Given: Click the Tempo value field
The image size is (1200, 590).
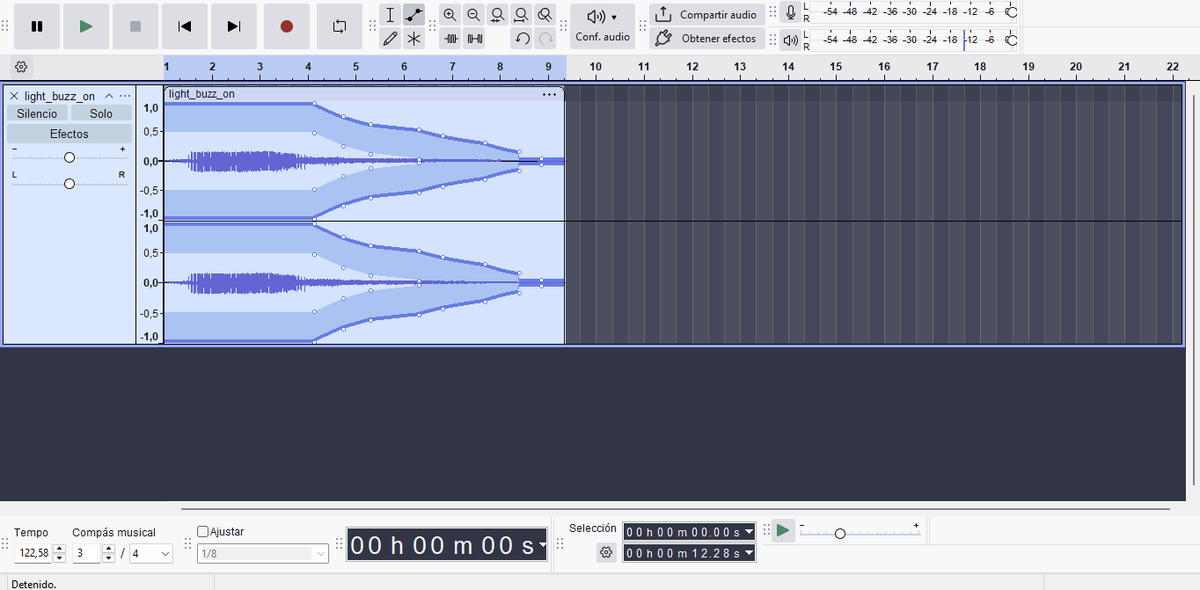Looking at the screenshot, I should [x=33, y=553].
